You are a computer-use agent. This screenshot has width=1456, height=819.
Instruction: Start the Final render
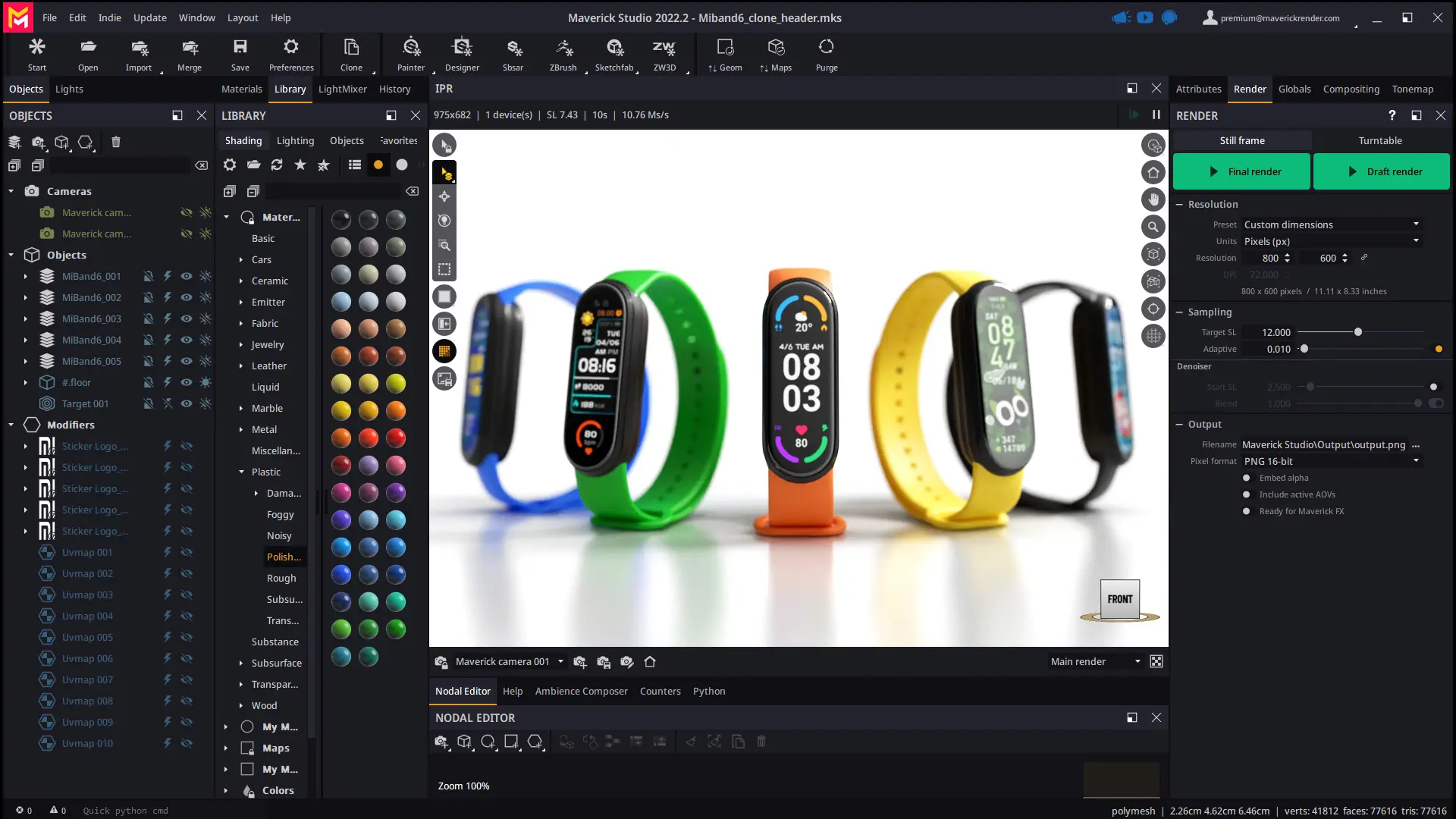(1241, 171)
